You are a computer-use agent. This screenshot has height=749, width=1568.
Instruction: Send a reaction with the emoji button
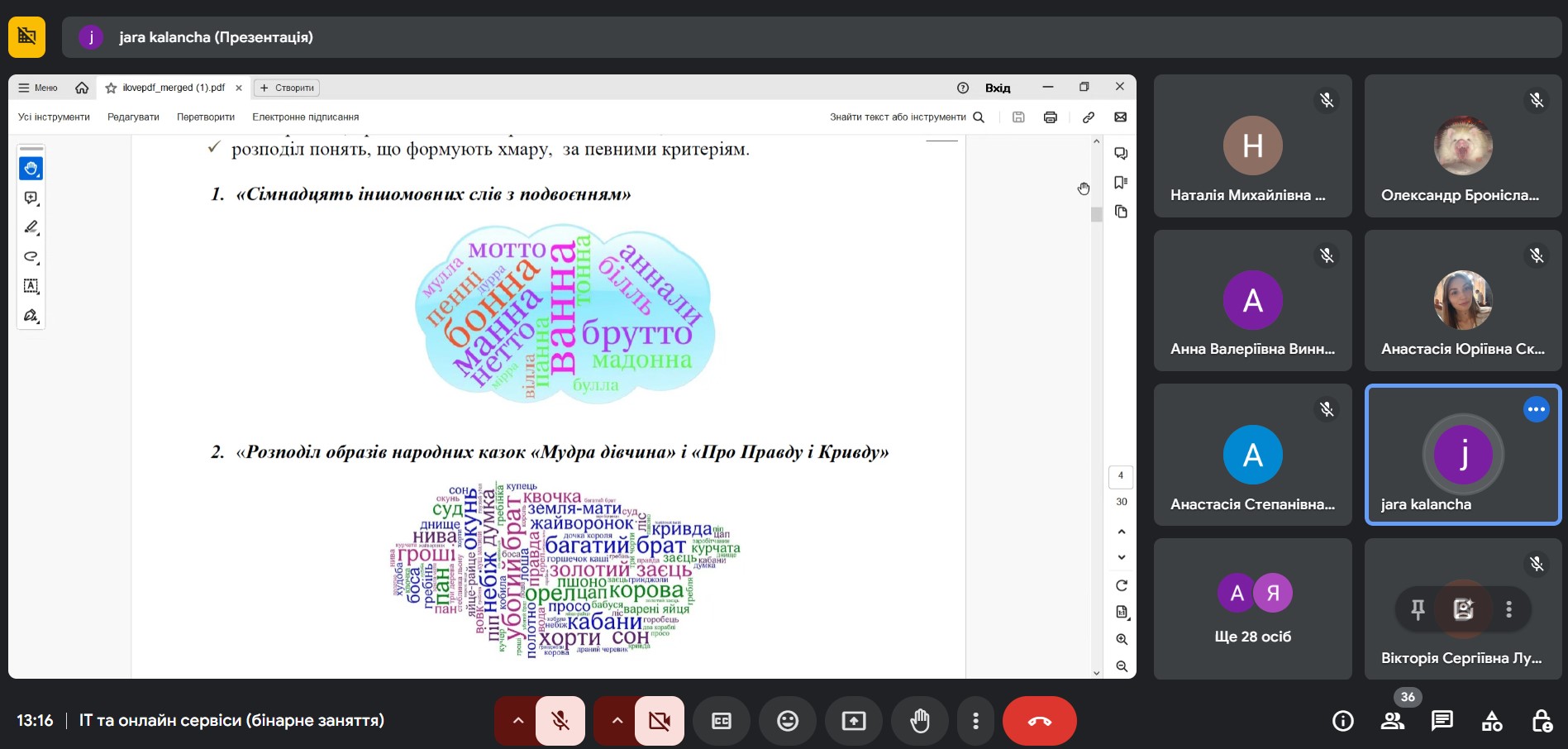tap(788, 721)
